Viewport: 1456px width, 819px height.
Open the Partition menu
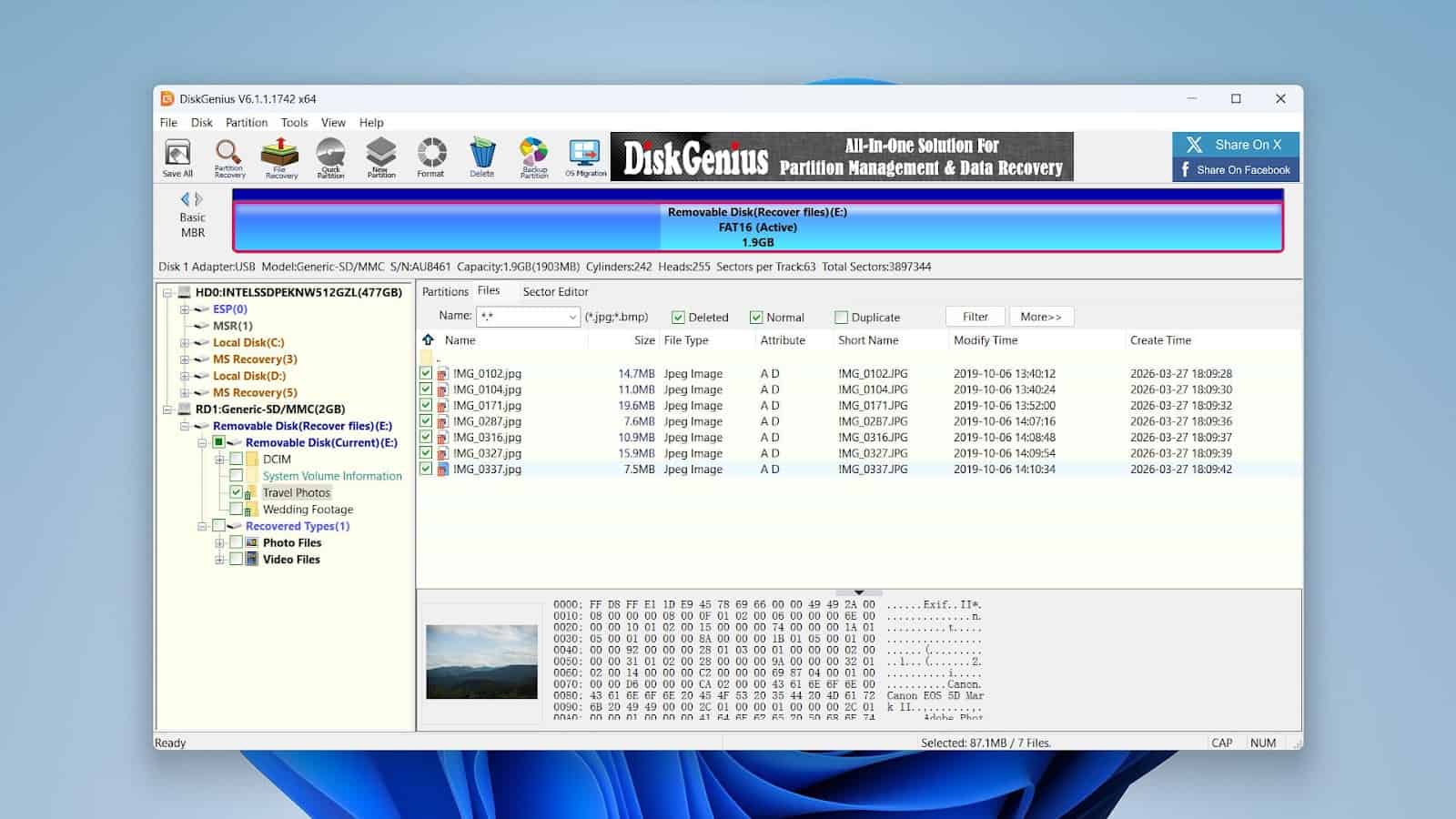(247, 123)
